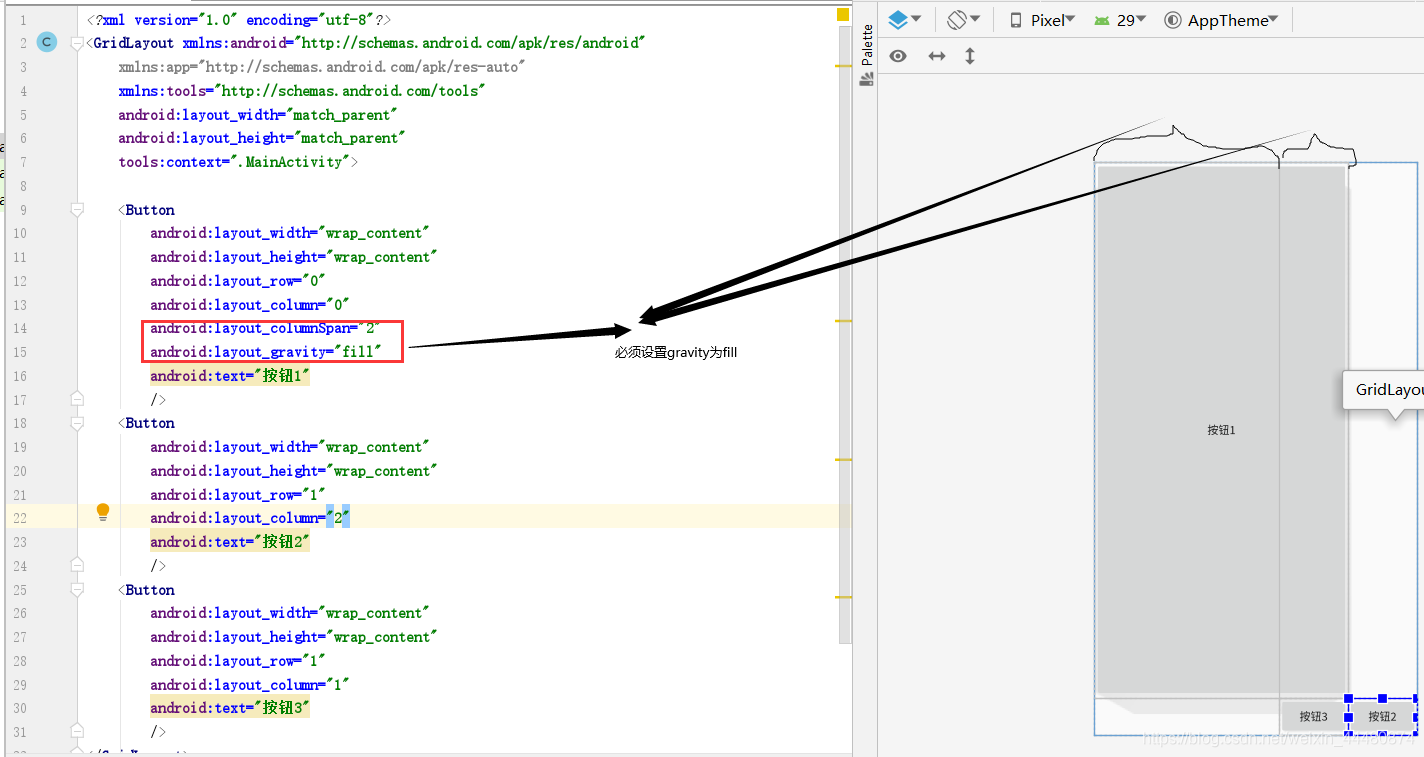Click the yellow inspection status square

(x=843, y=15)
